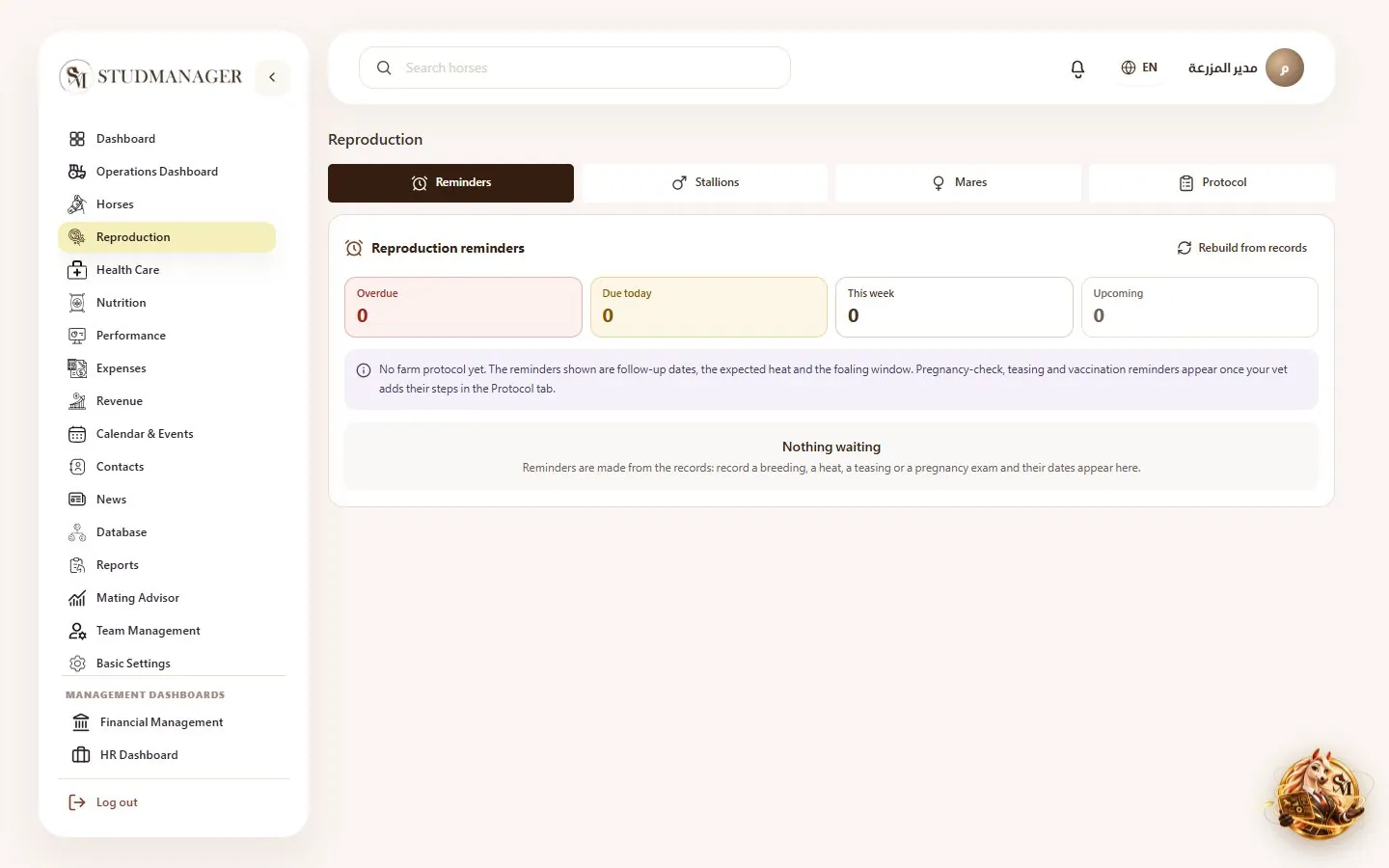Click the Calendar & Events calendar icon
The image size is (1389, 868).
[77, 434]
